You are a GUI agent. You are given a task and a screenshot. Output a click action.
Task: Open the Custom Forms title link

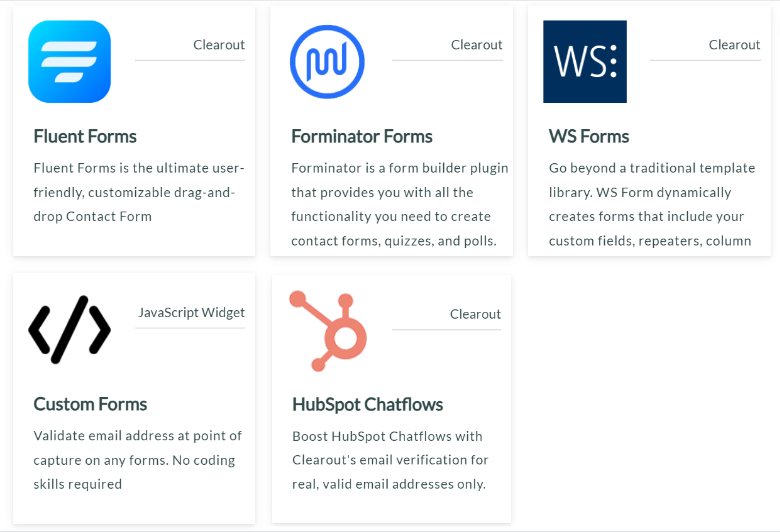[x=90, y=404]
